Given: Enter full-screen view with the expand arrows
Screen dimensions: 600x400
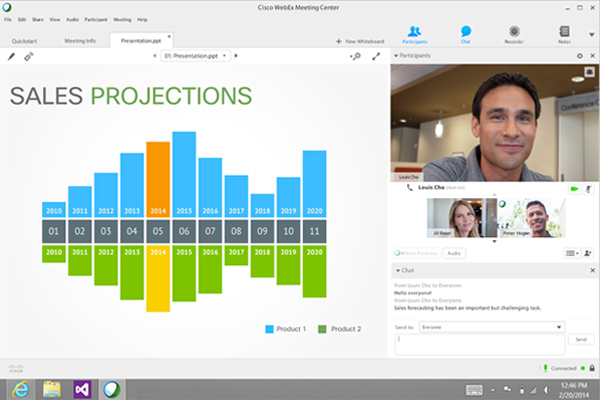Looking at the screenshot, I should point(377,57).
